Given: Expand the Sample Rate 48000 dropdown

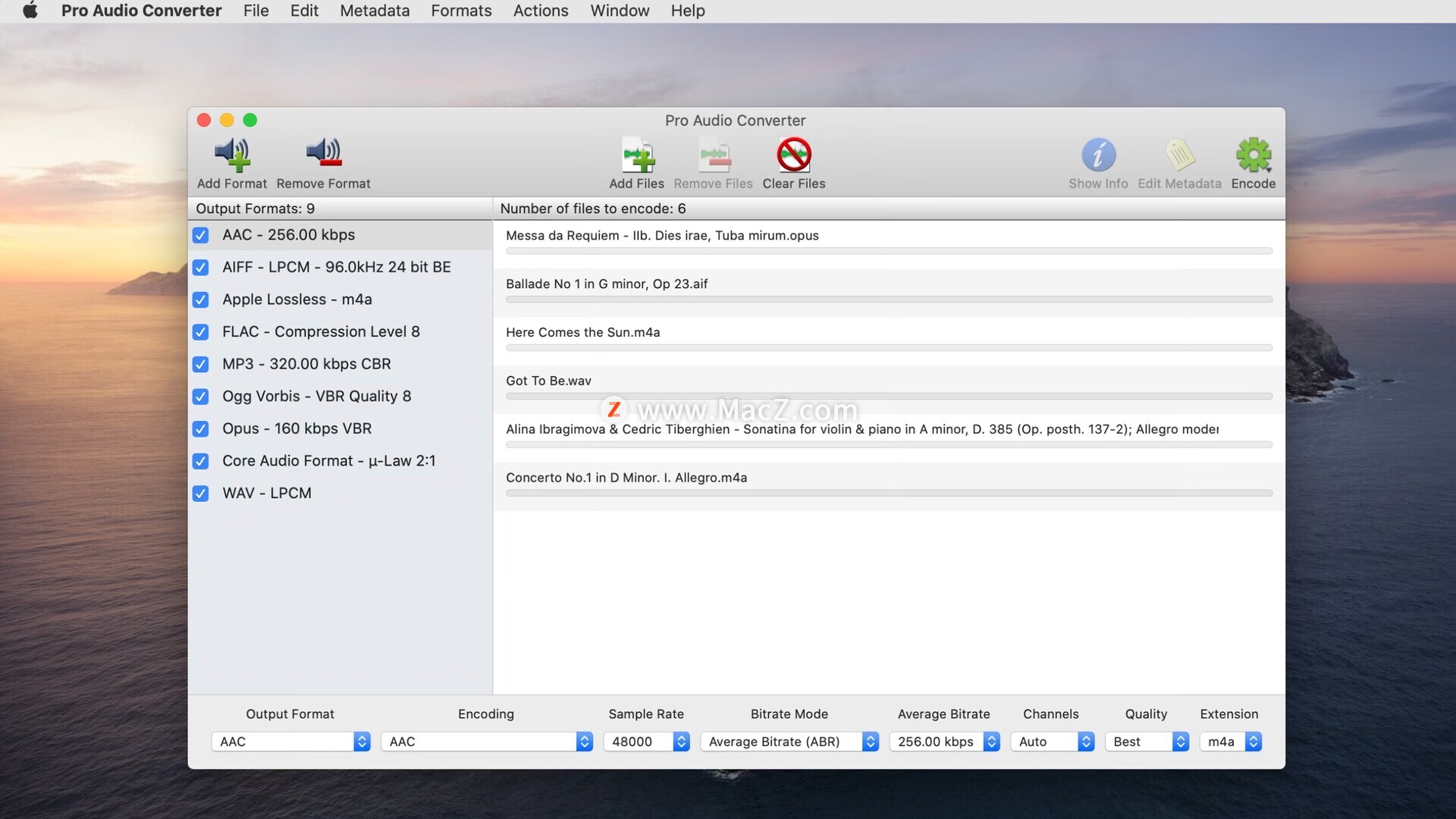Looking at the screenshot, I should click(646, 742).
